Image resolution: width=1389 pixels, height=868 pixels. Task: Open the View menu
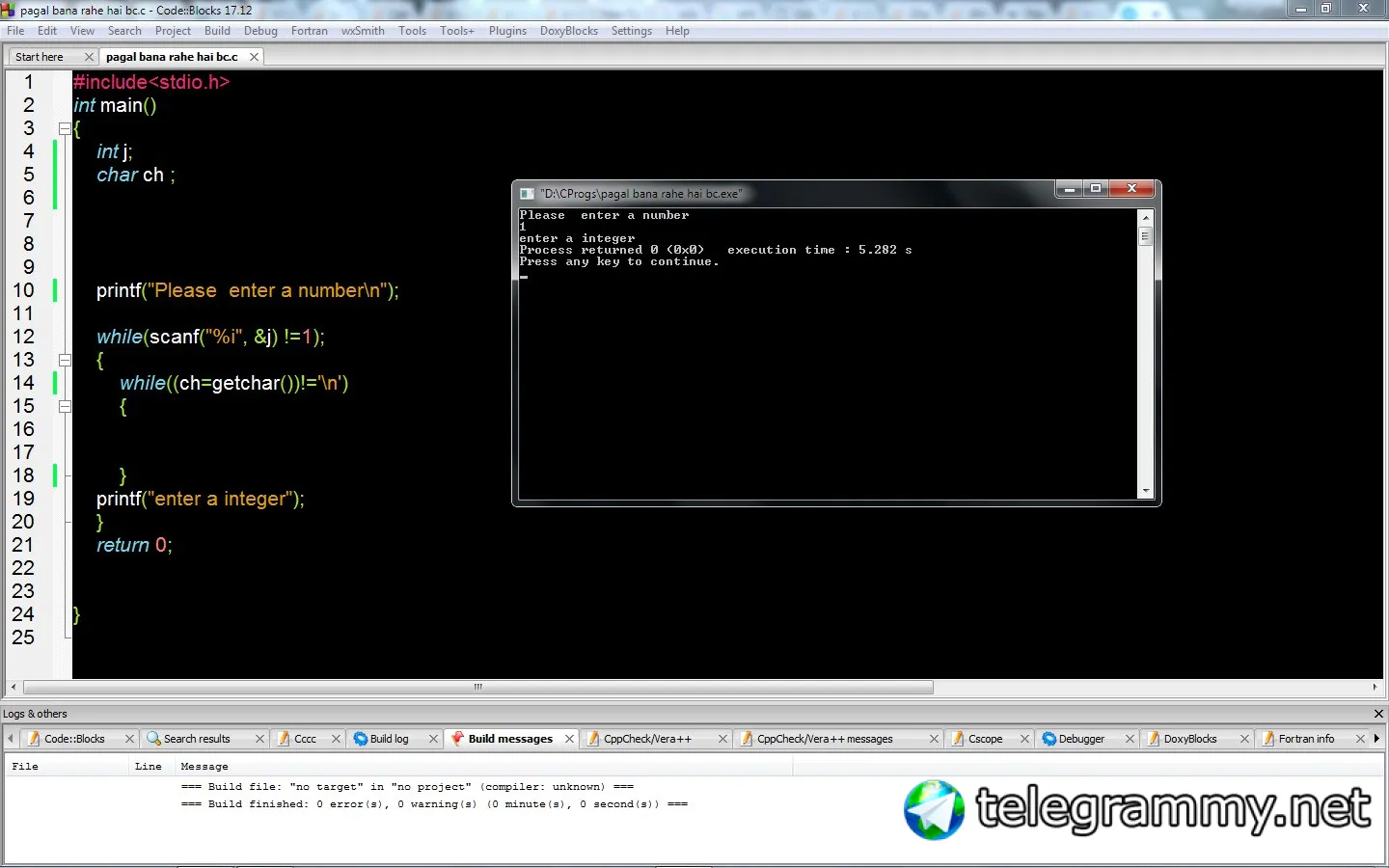pos(83,31)
